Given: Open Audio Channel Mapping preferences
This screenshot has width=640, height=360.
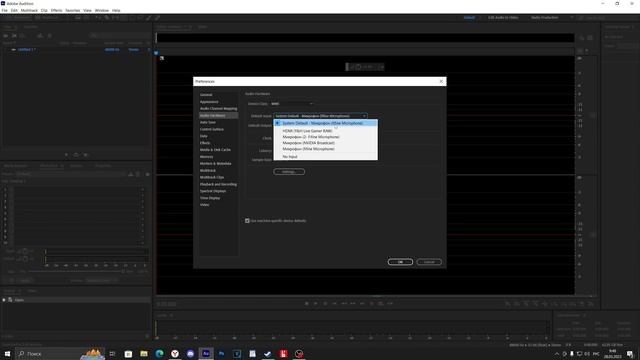Looking at the screenshot, I should click(218, 109).
